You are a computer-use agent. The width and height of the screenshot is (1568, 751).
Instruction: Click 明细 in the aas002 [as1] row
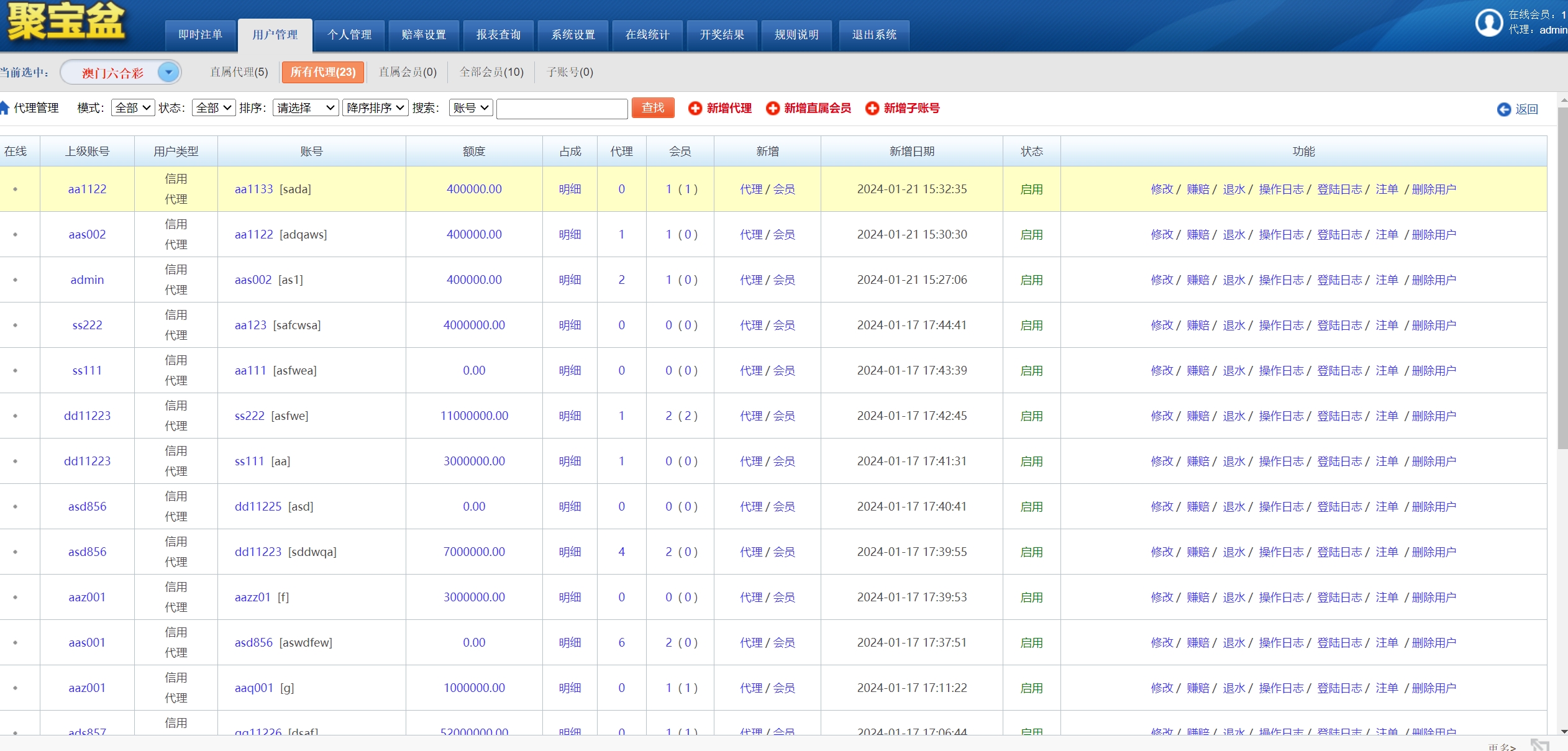click(570, 280)
